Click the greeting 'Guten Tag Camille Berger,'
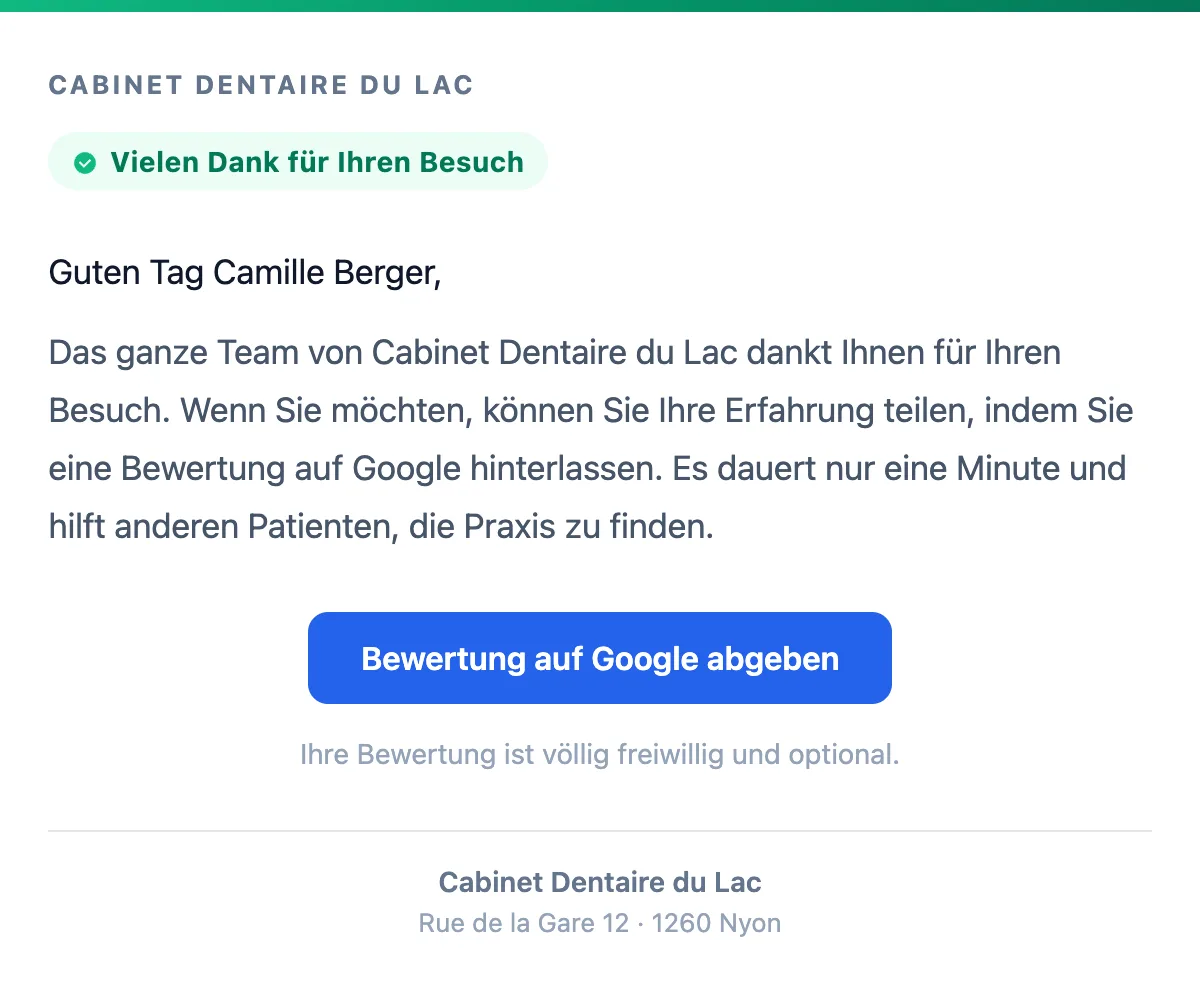 pos(245,273)
